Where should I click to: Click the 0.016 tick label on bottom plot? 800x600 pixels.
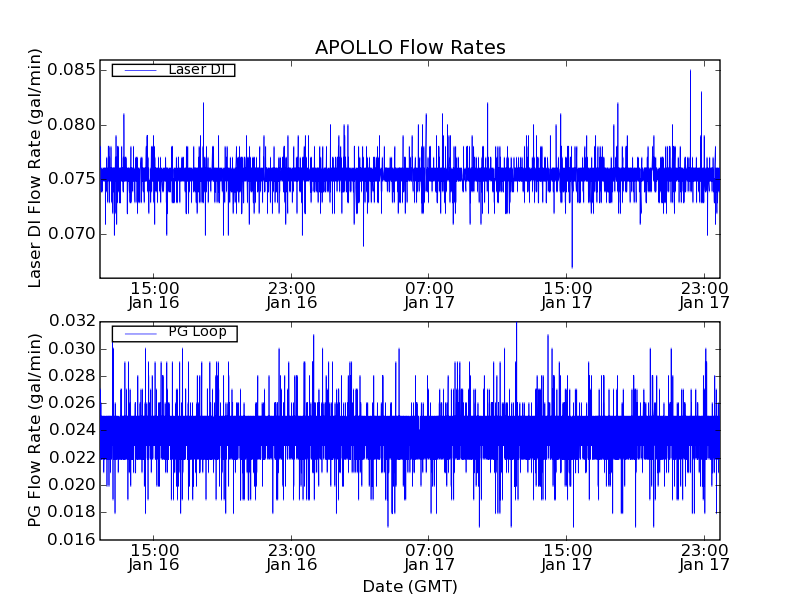tap(72, 539)
